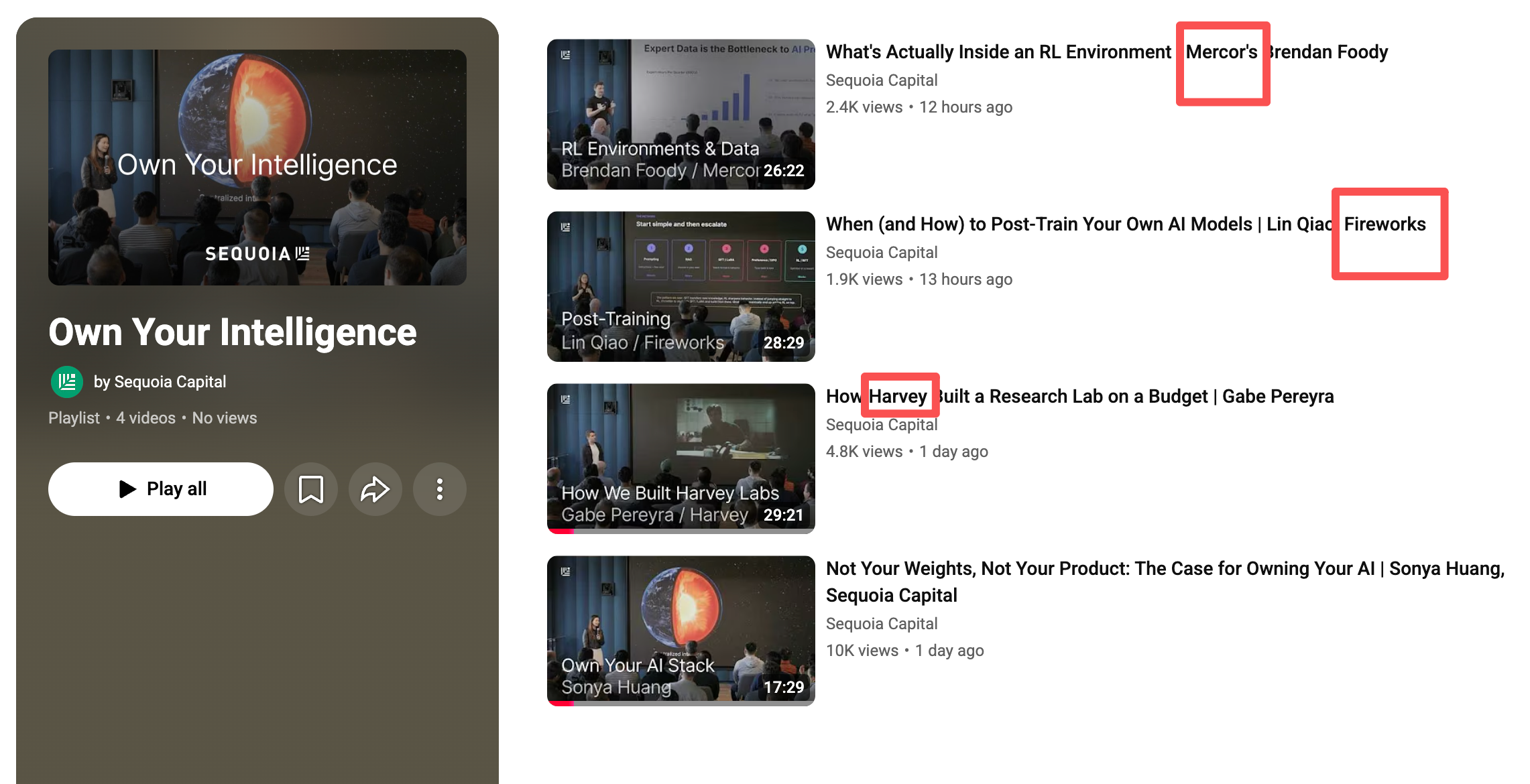Screen dimensions: 1530x784
Task: Click Sequoia Capital under the RL Environment video
Action: coord(882,80)
